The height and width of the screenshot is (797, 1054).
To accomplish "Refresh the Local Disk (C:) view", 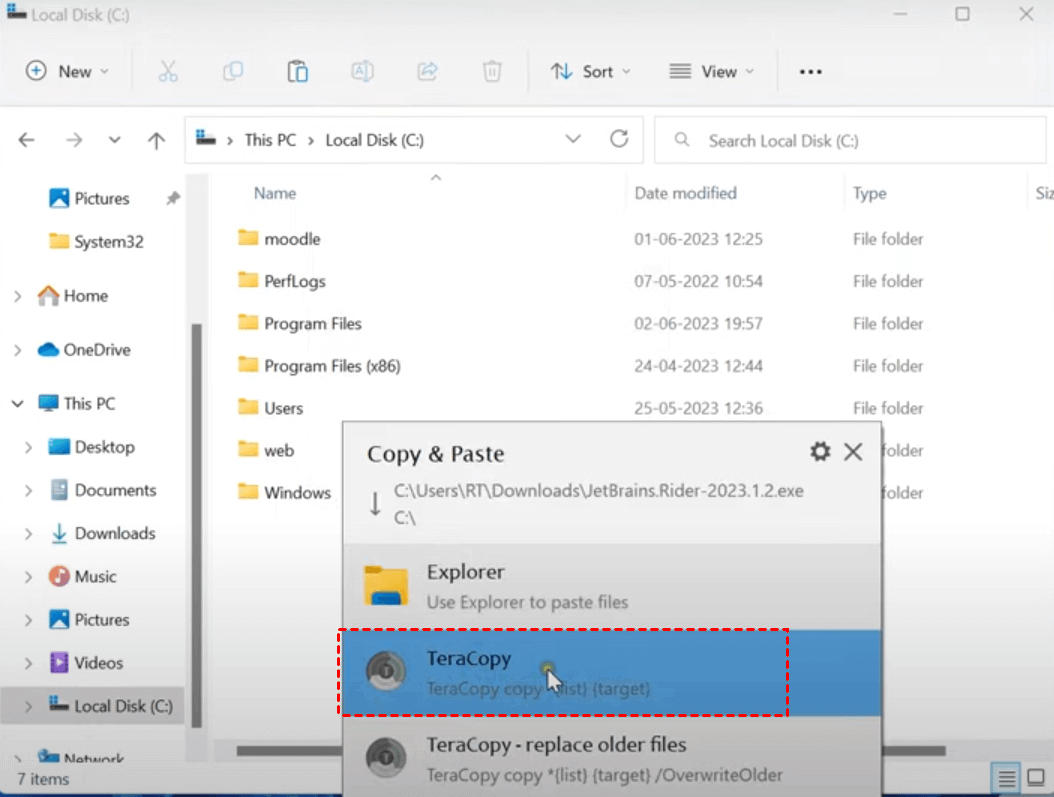I will 619,139.
